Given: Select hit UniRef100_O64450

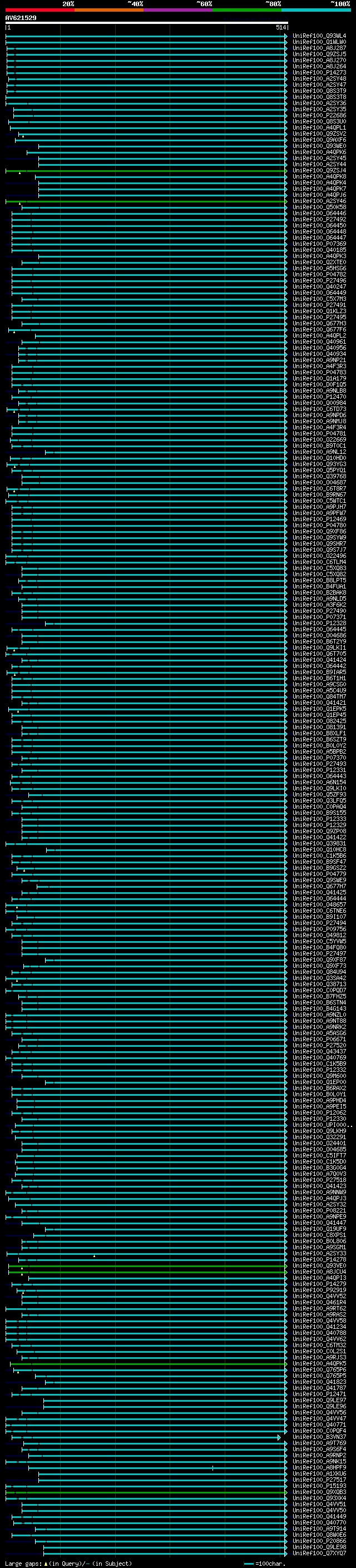Looking at the screenshot, I should pos(319,226).
